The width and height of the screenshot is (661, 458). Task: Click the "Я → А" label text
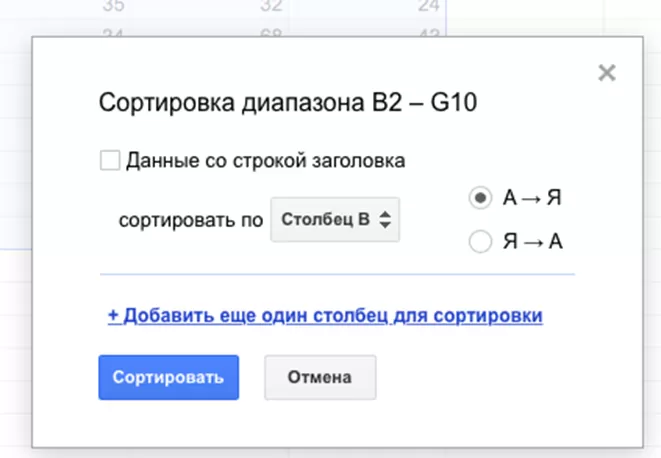[x=532, y=241]
